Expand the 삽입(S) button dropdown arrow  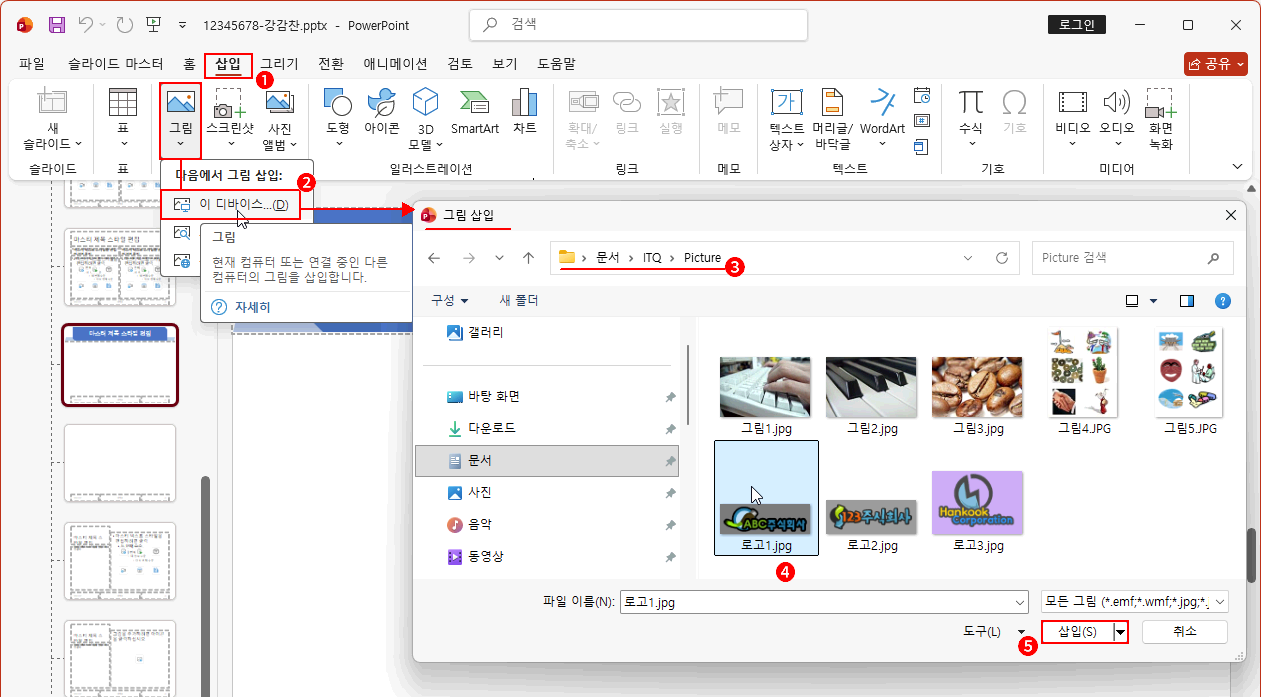pos(1121,632)
